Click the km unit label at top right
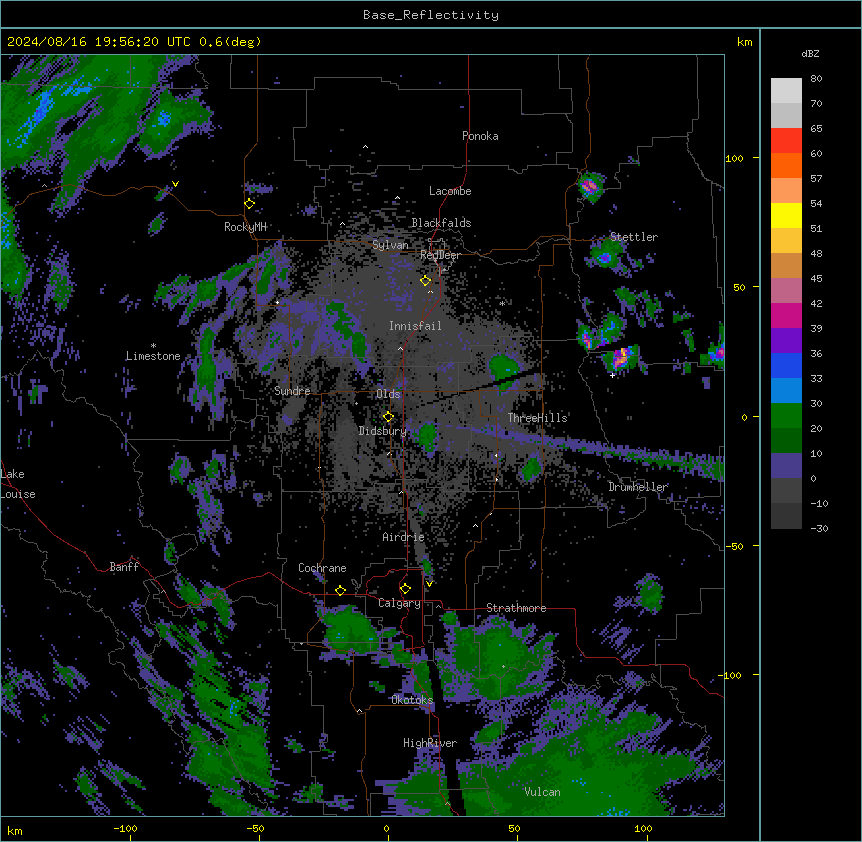The height and width of the screenshot is (842, 862). click(x=744, y=42)
